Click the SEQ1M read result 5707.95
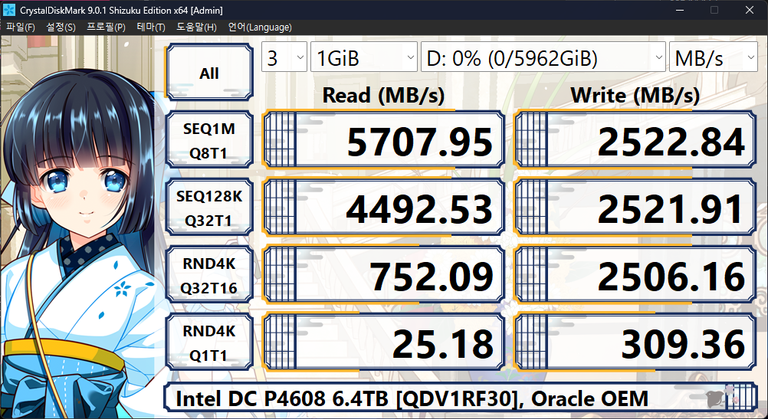The height and width of the screenshot is (419, 768). pyautogui.click(x=384, y=140)
